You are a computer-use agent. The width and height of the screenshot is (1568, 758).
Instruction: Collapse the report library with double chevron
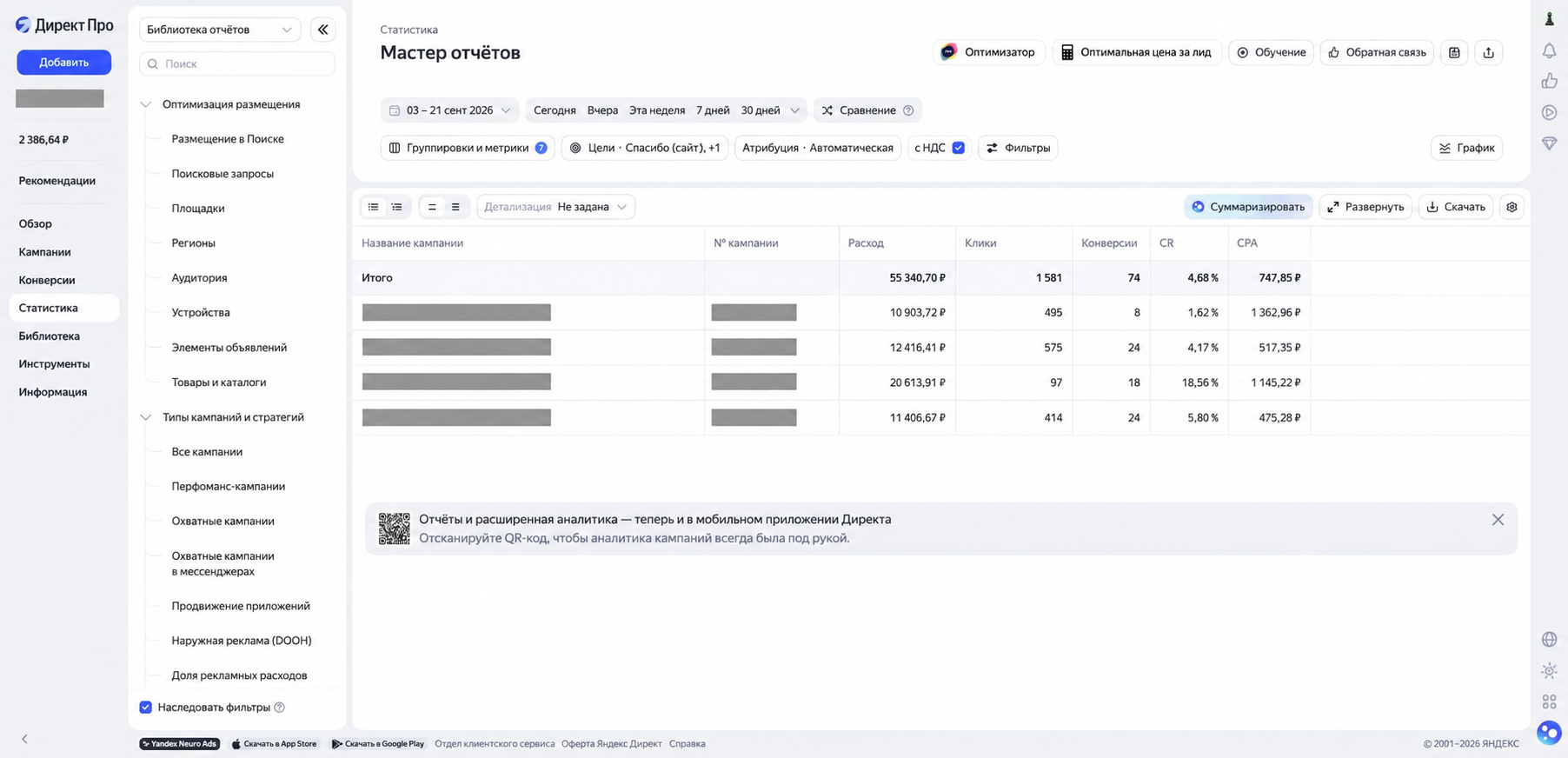click(322, 30)
